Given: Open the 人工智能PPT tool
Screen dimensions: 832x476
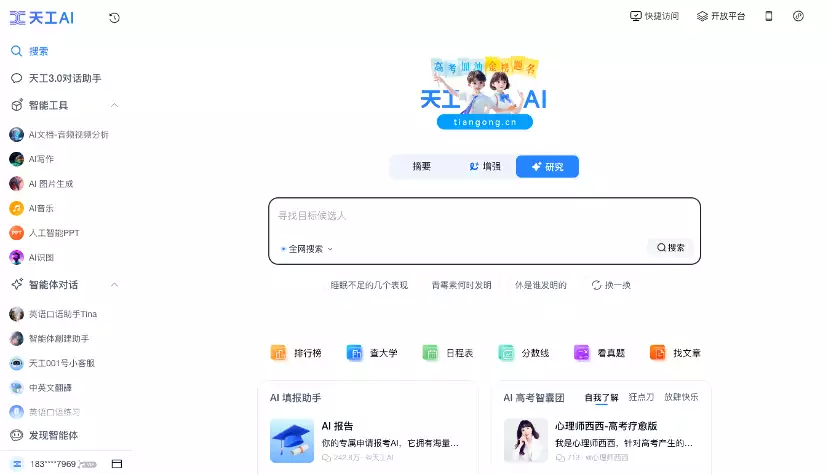Looking at the screenshot, I should tap(45, 232).
